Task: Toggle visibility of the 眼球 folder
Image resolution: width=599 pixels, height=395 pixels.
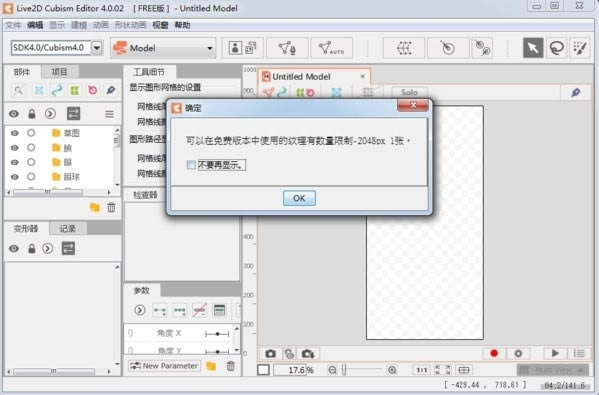Action: click(15, 177)
